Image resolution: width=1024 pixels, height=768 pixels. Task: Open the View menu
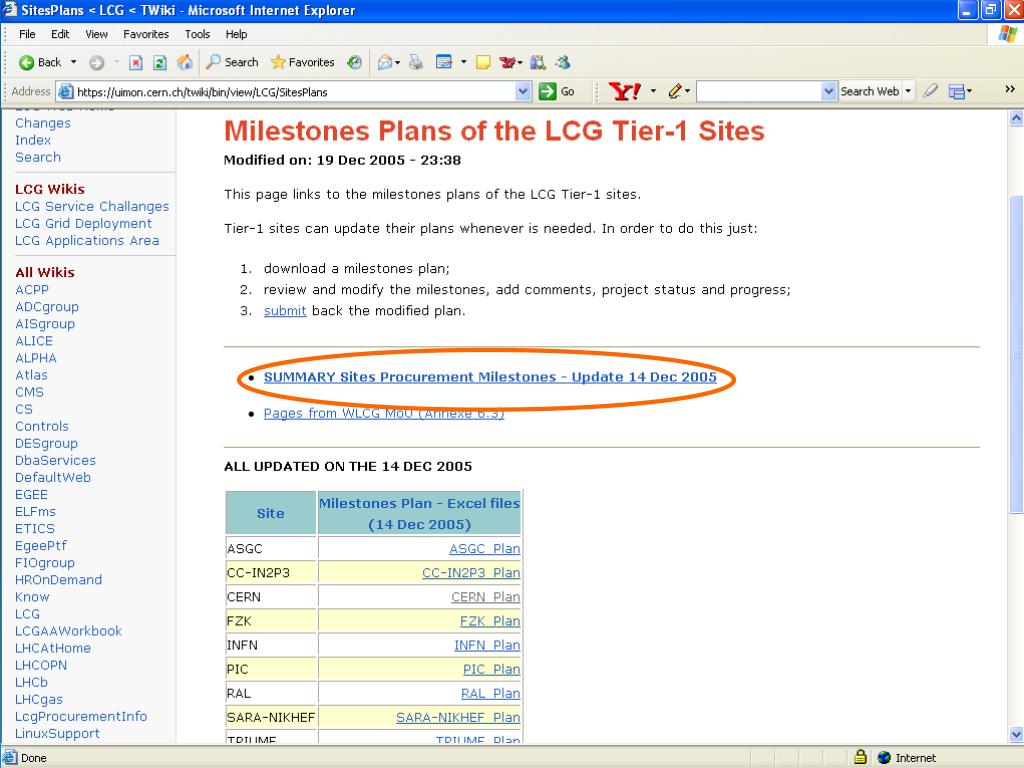coord(96,34)
